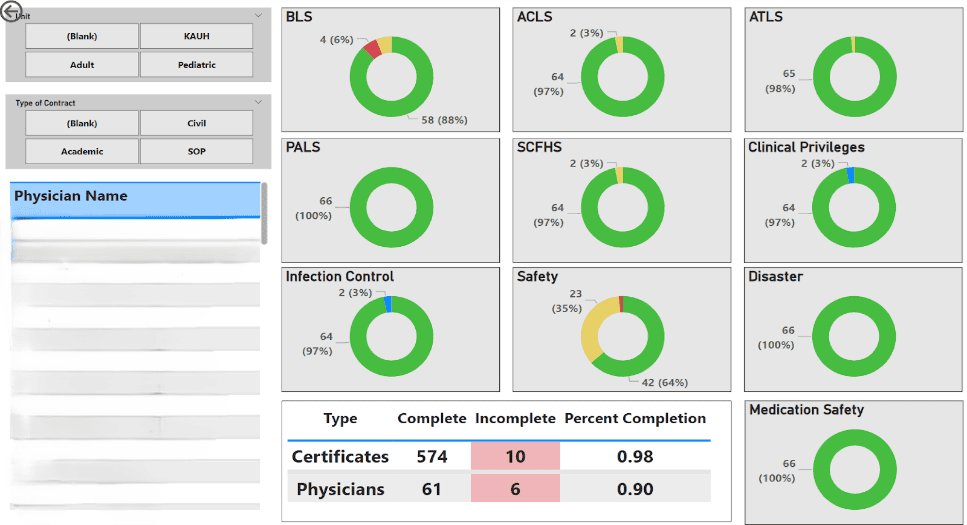Viewport: 967px width, 525px height.
Task: Click the 0.98 percent completion value
Action: pos(635,457)
